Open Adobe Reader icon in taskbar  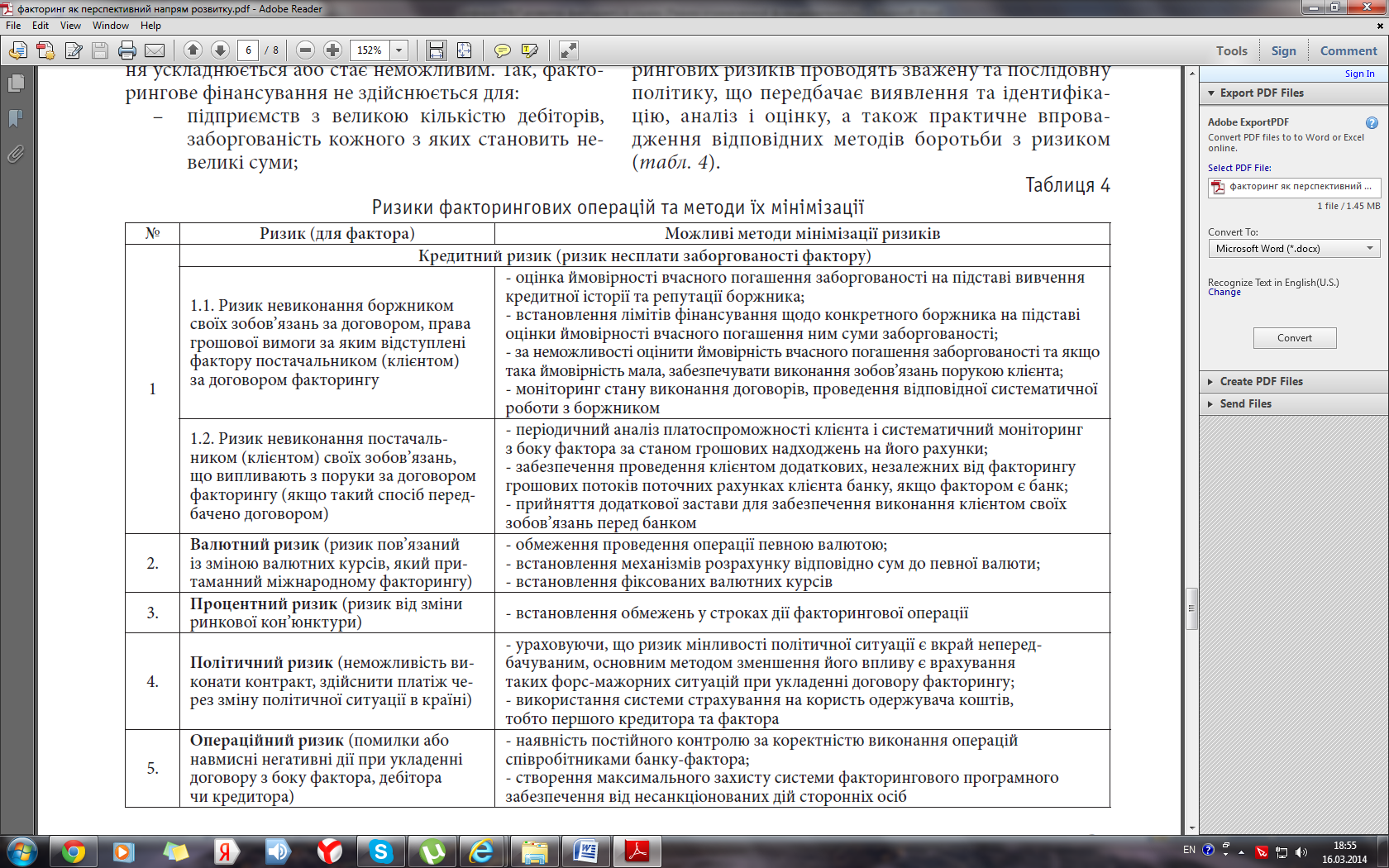(x=637, y=851)
